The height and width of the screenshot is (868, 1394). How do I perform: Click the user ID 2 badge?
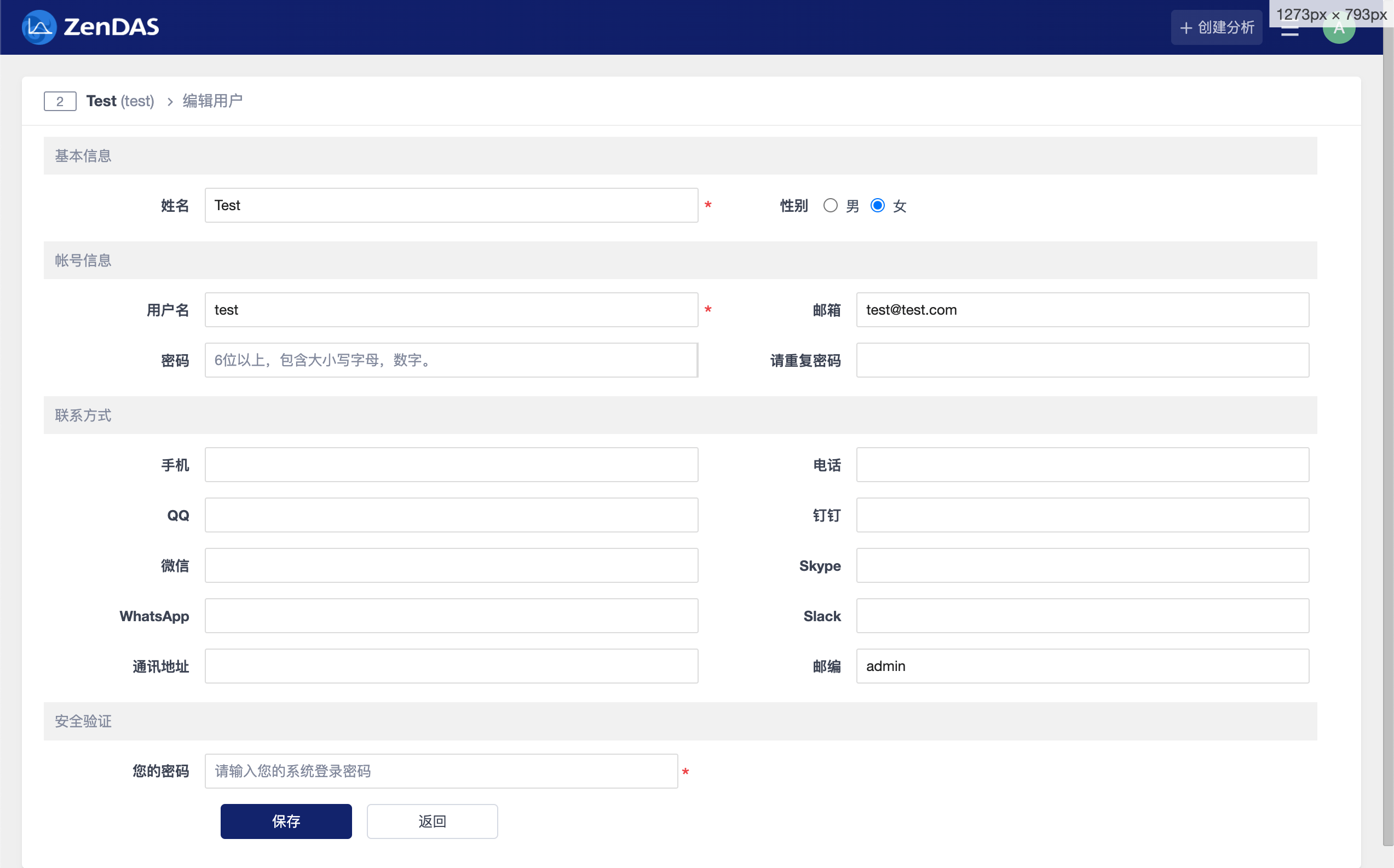(60, 102)
